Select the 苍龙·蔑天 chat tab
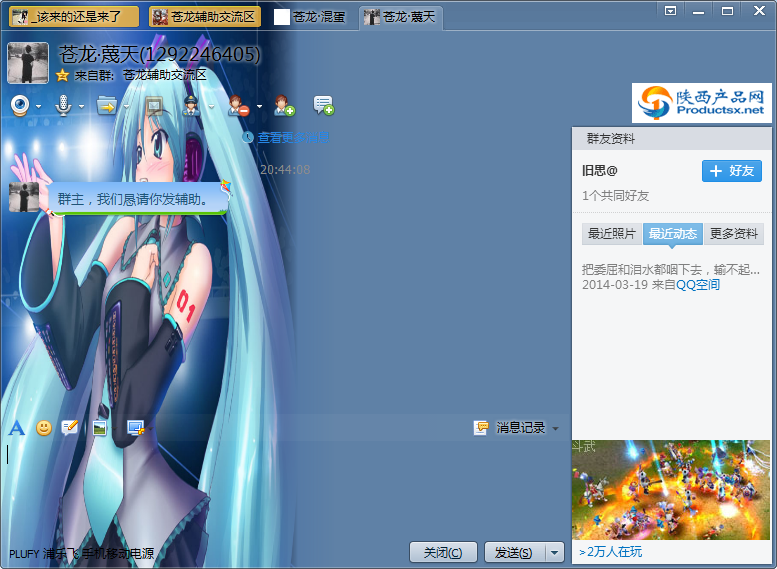 tap(400, 17)
